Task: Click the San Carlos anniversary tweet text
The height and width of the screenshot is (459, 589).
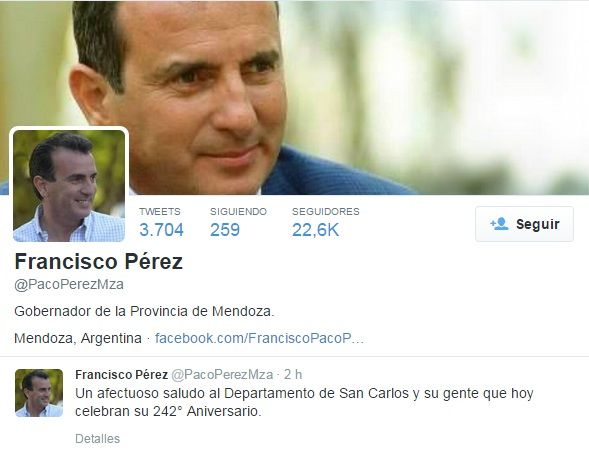Action: (304, 402)
